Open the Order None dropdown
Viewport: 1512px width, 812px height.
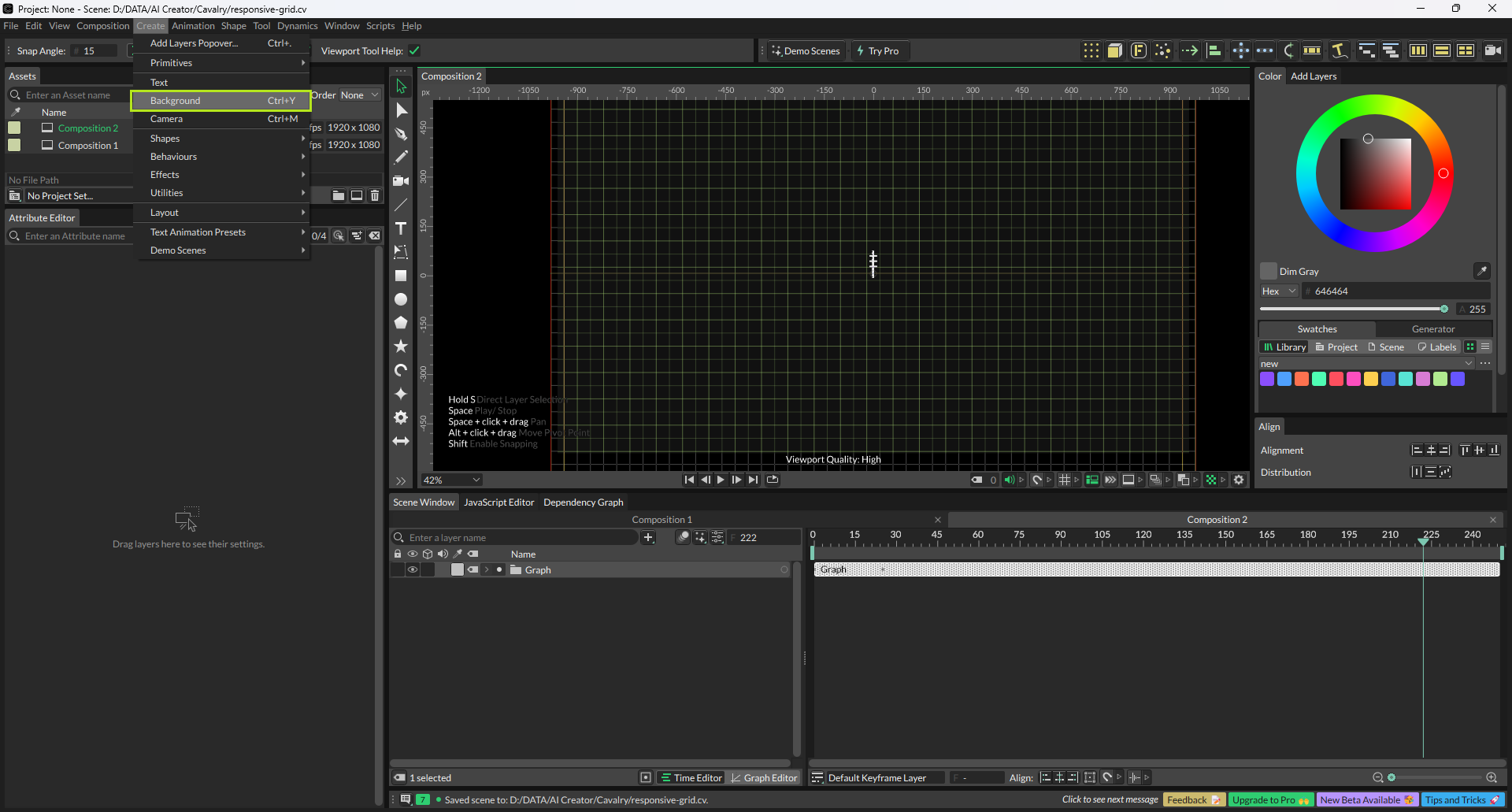point(359,95)
